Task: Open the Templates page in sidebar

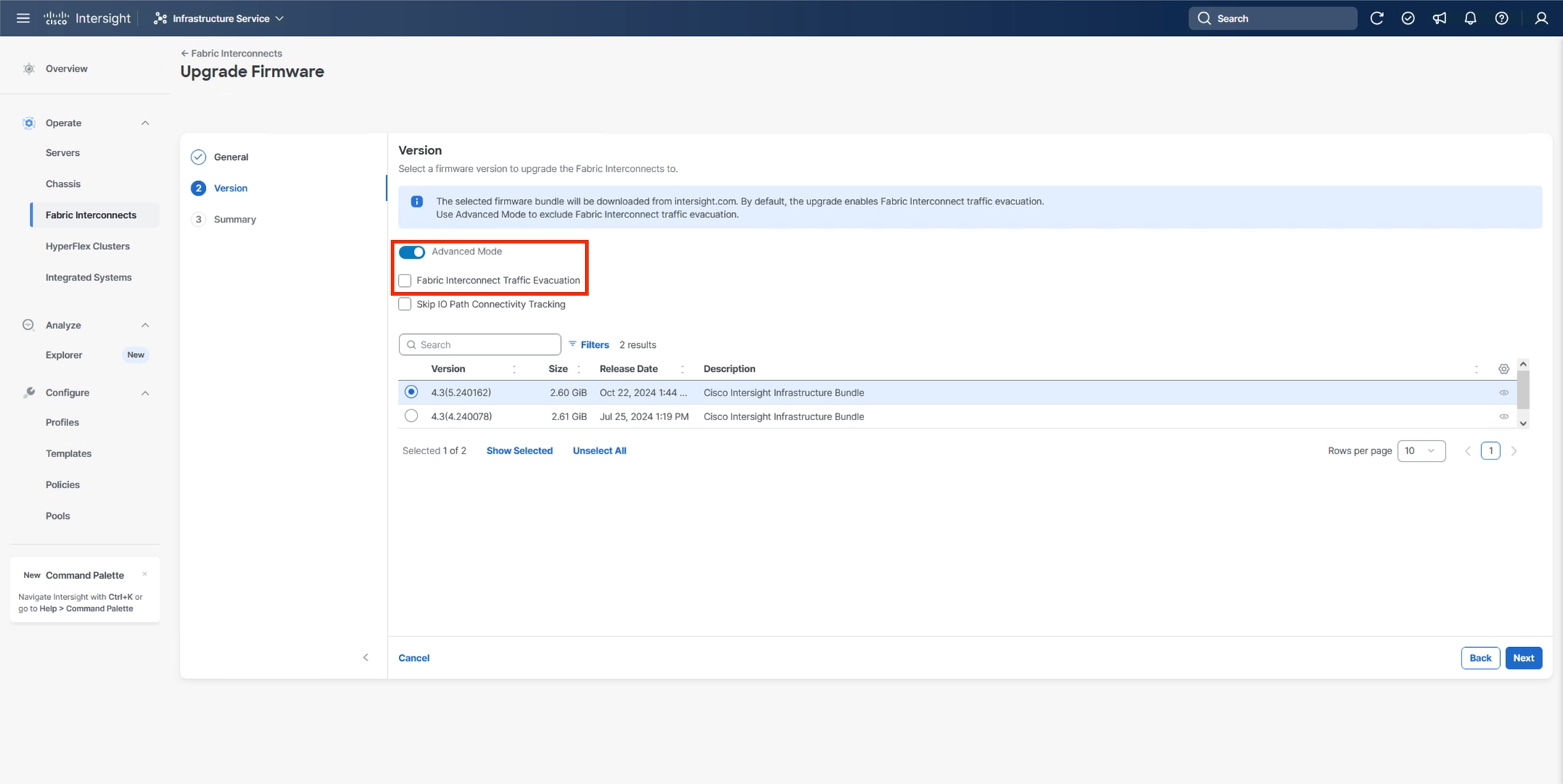Action: point(68,453)
